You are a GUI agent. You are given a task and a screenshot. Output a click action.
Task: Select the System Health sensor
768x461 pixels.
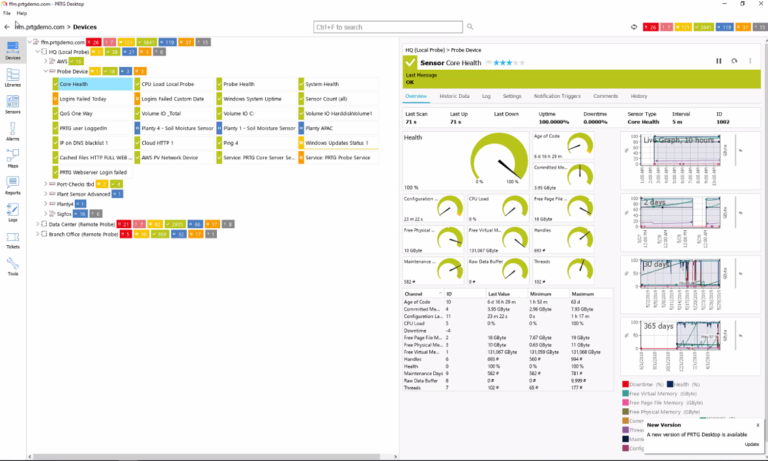(338, 84)
